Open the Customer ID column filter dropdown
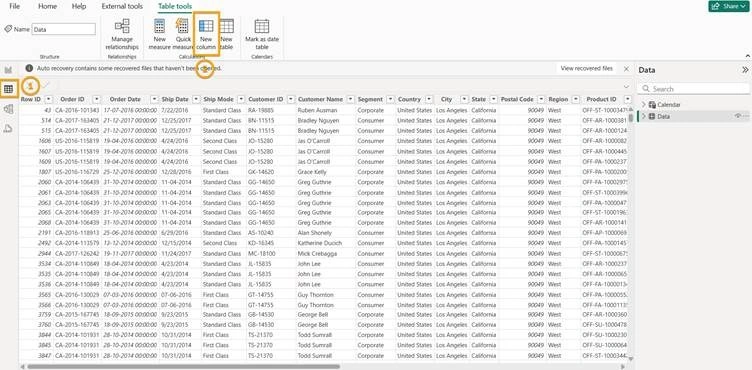This screenshot has height=370, width=752. (x=291, y=99)
